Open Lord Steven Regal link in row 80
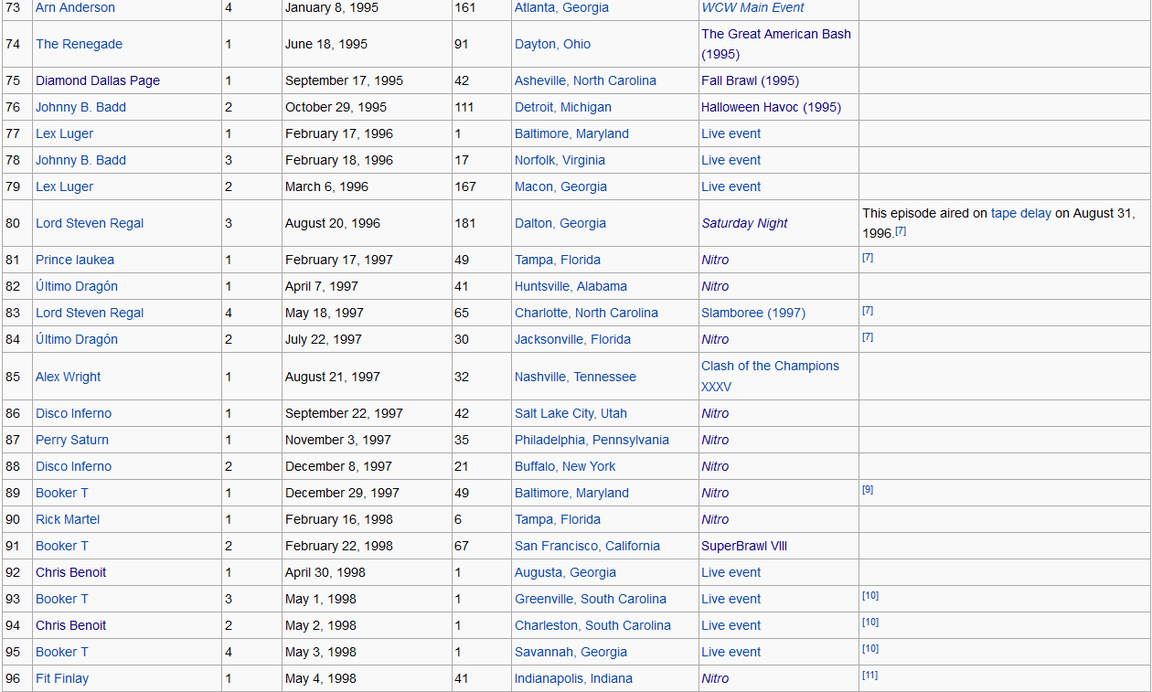Viewport: 1152px width, 692px height. click(90, 223)
